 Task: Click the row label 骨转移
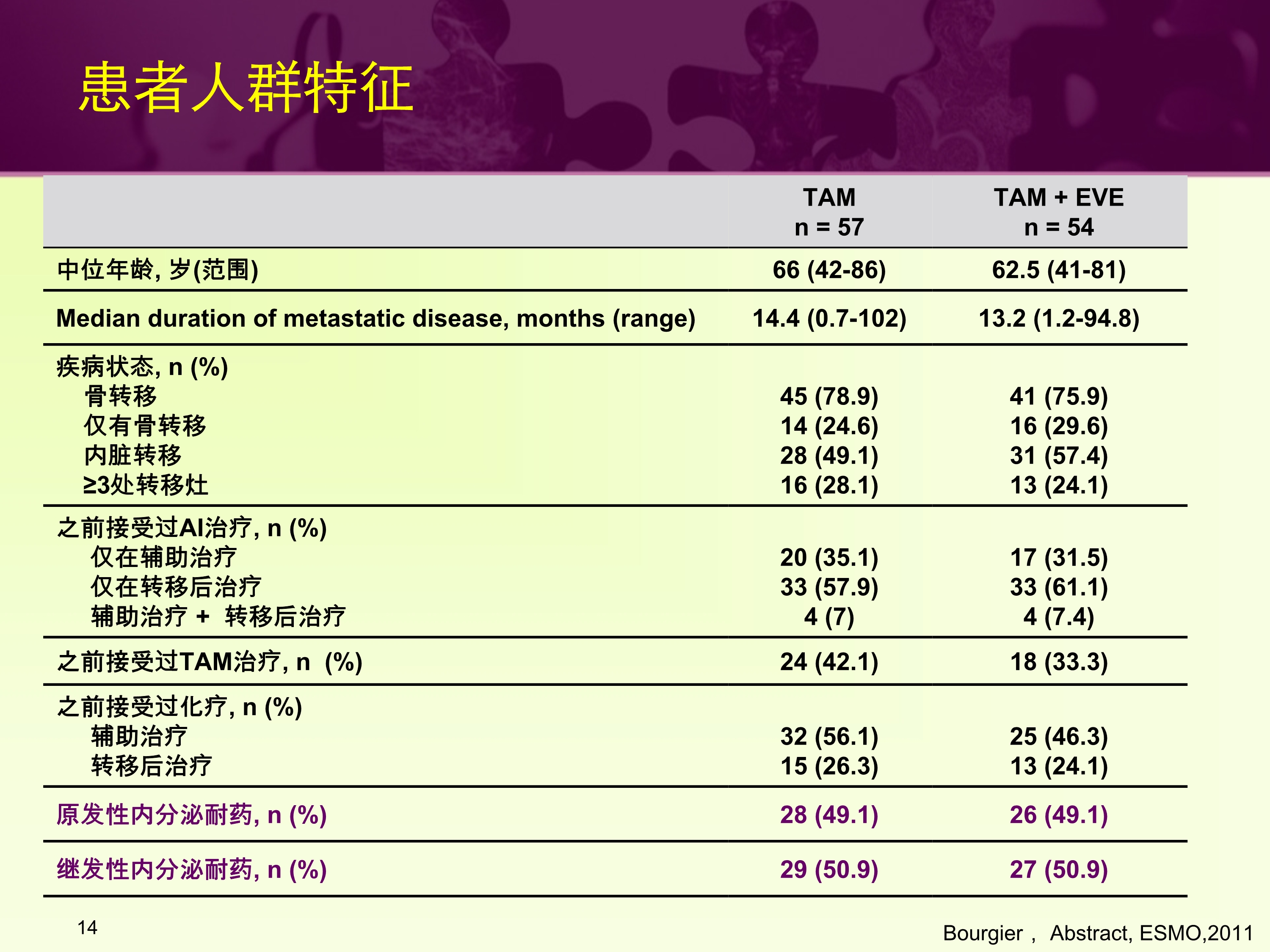(121, 396)
